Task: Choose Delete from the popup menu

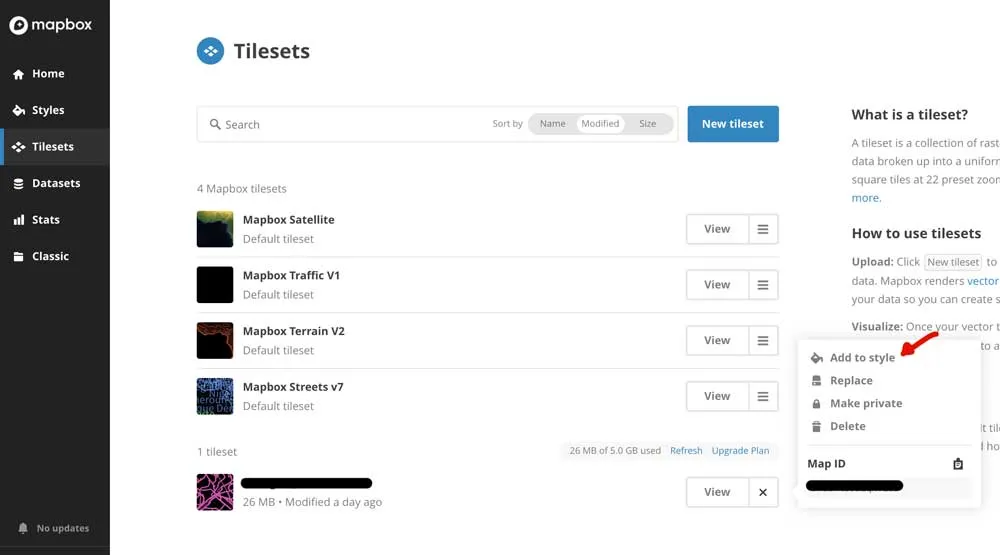Action: click(848, 427)
